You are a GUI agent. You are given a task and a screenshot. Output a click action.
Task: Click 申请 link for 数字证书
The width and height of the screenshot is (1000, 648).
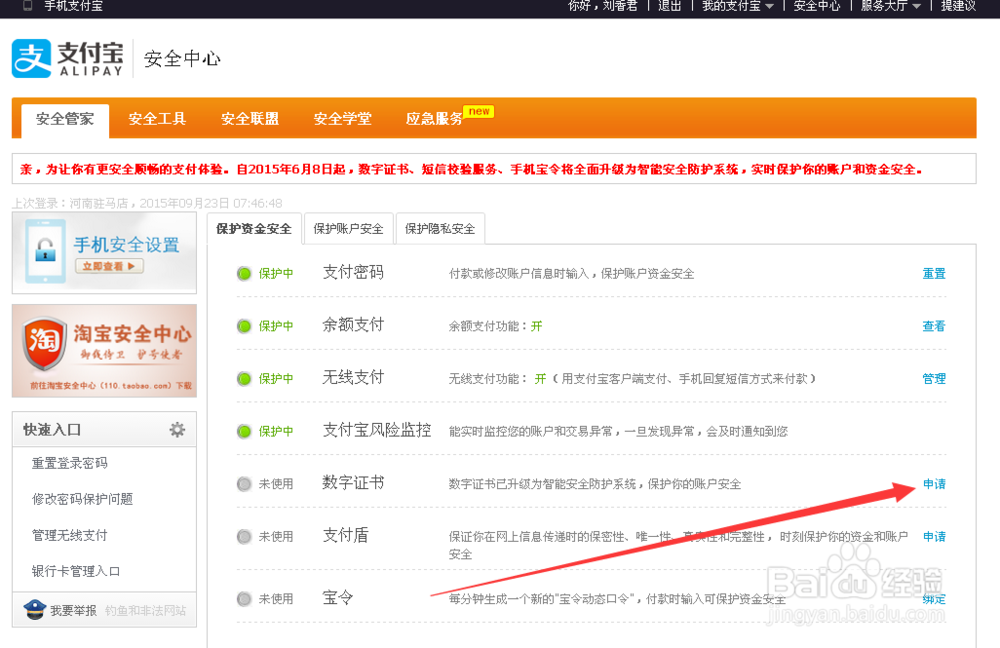click(934, 484)
